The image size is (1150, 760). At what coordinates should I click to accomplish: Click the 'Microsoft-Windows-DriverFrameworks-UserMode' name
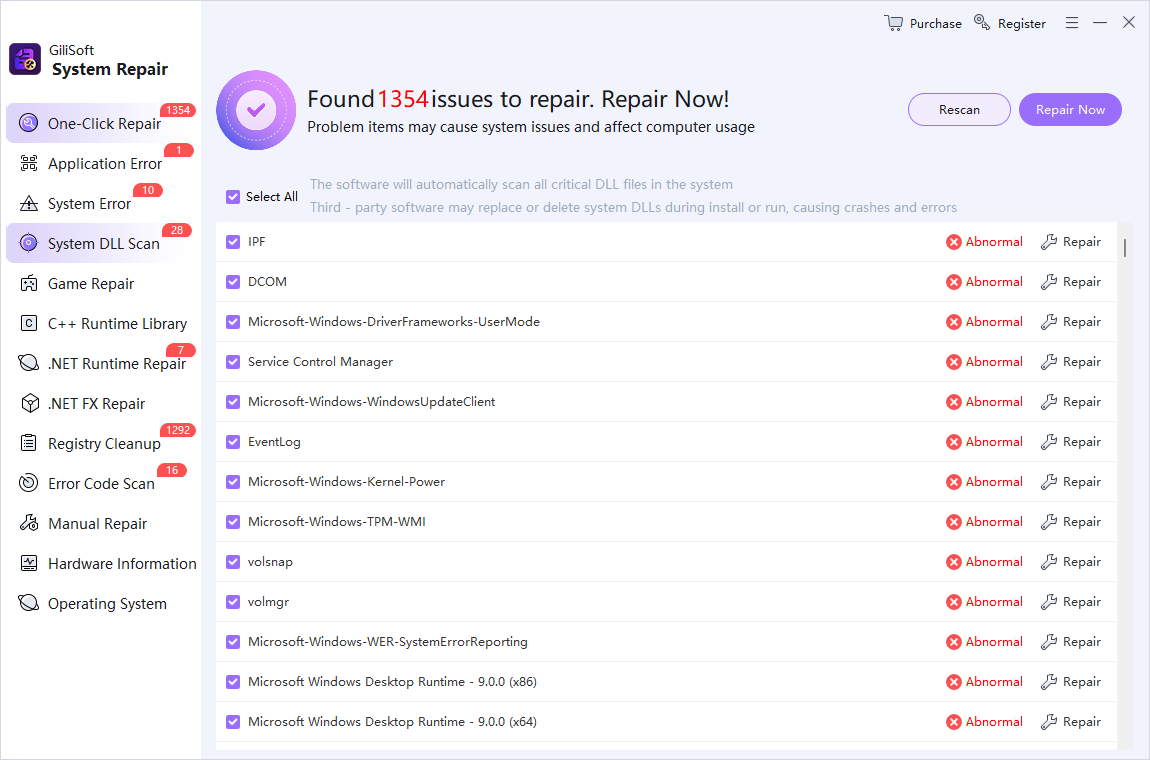click(x=394, y=321)
